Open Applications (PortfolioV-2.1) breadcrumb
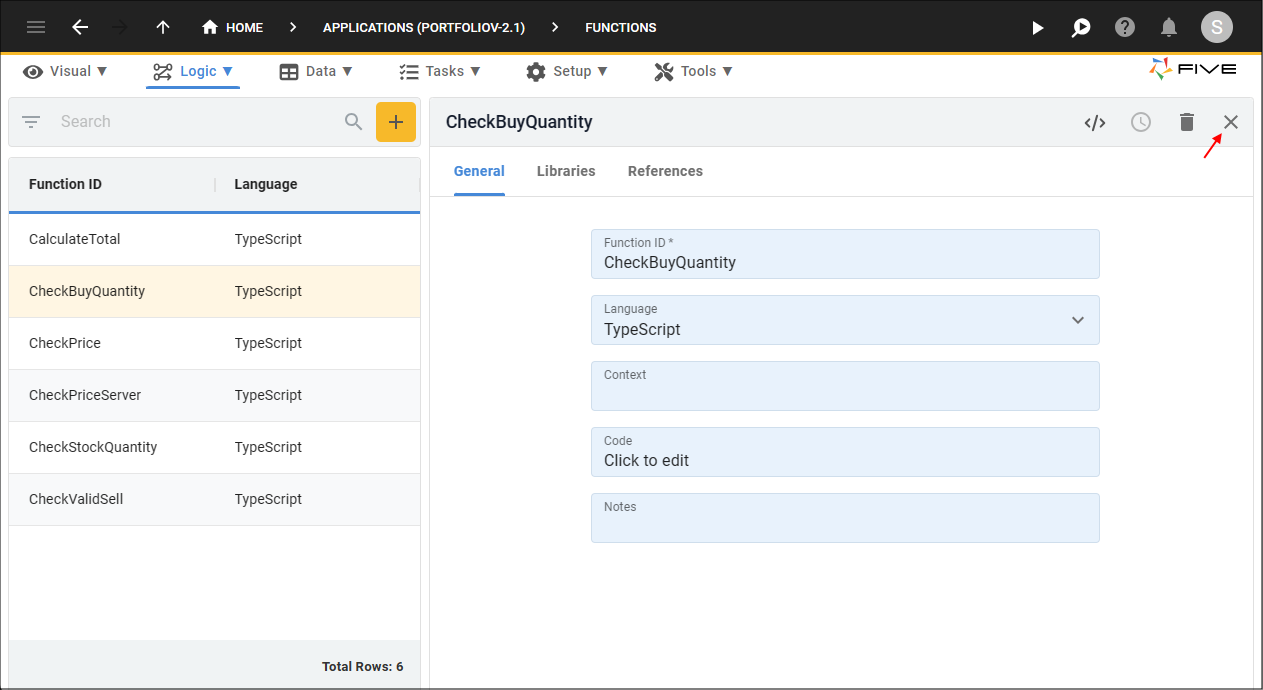This screenshot has height=690, width=1263. 424,27
